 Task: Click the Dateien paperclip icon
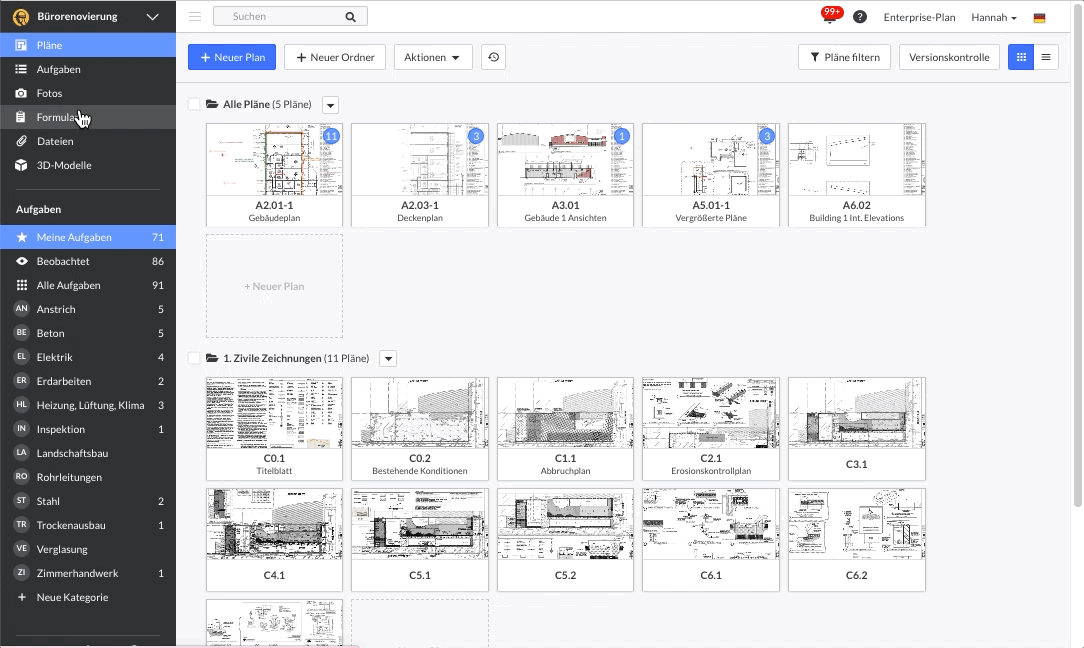(x=21, y=141)
